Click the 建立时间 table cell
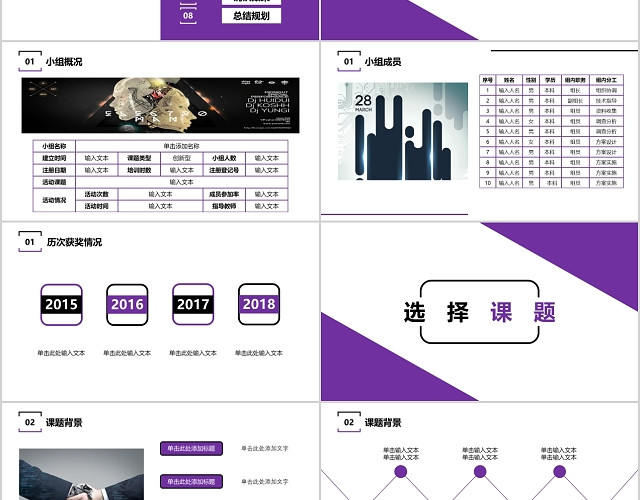Viewport: 640px width, 500px height. pos(54,158)
